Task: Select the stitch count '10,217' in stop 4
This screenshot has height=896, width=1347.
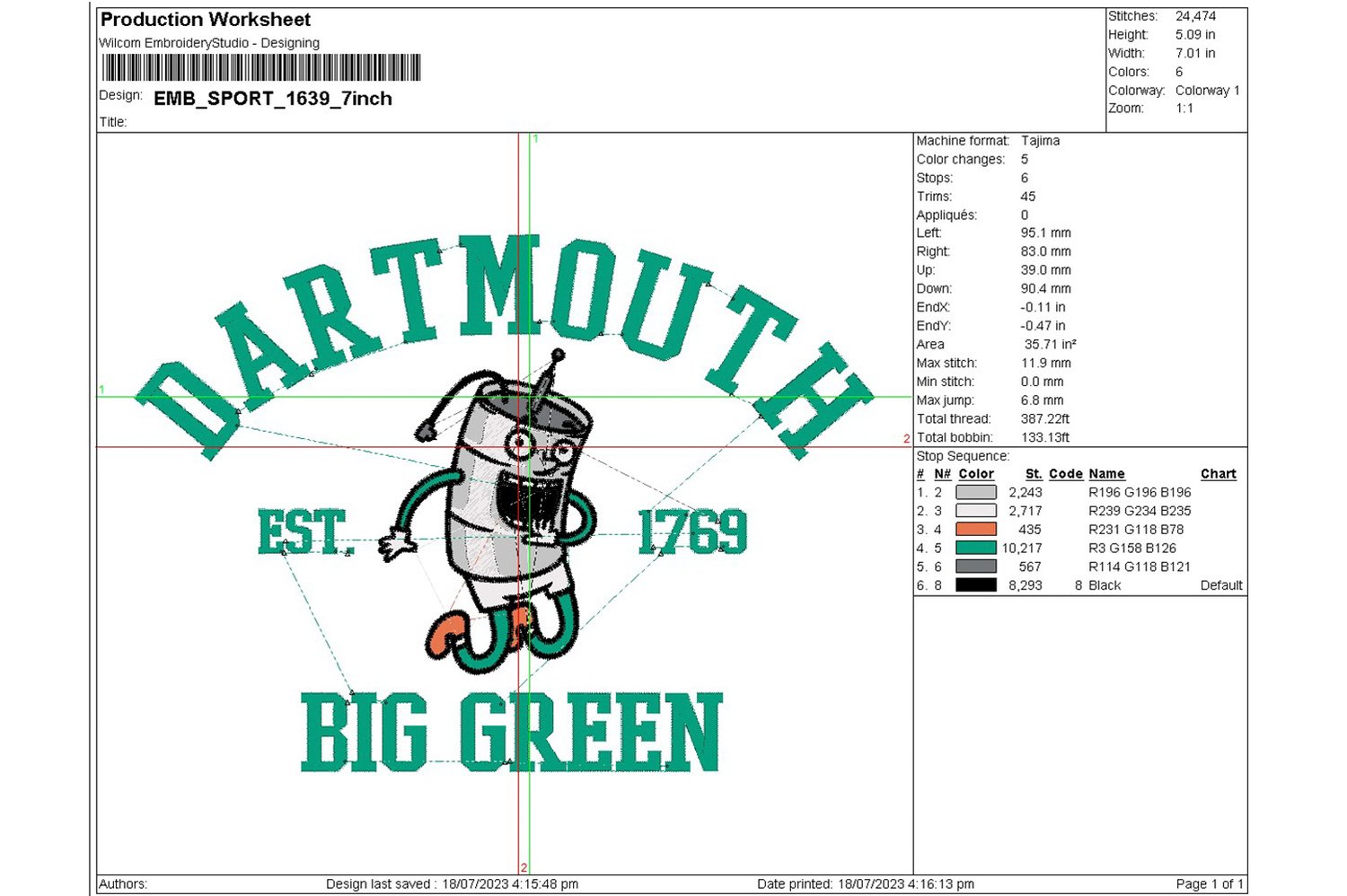Action: point(1022,549)
